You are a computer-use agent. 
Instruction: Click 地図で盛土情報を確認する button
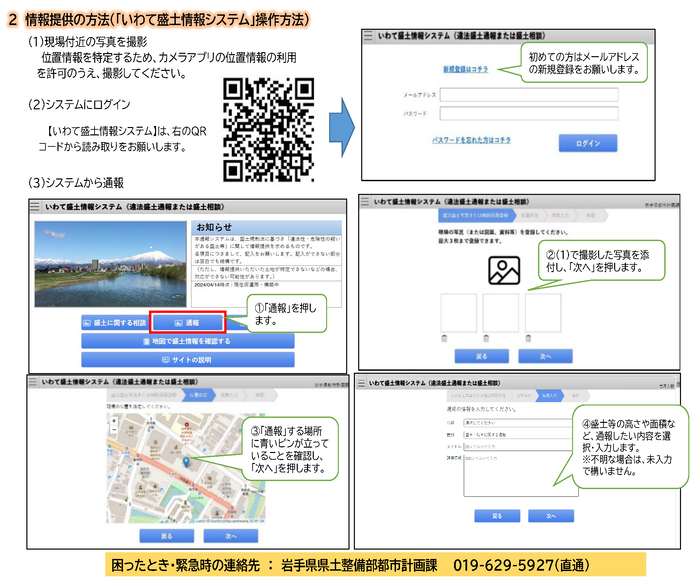187,341
